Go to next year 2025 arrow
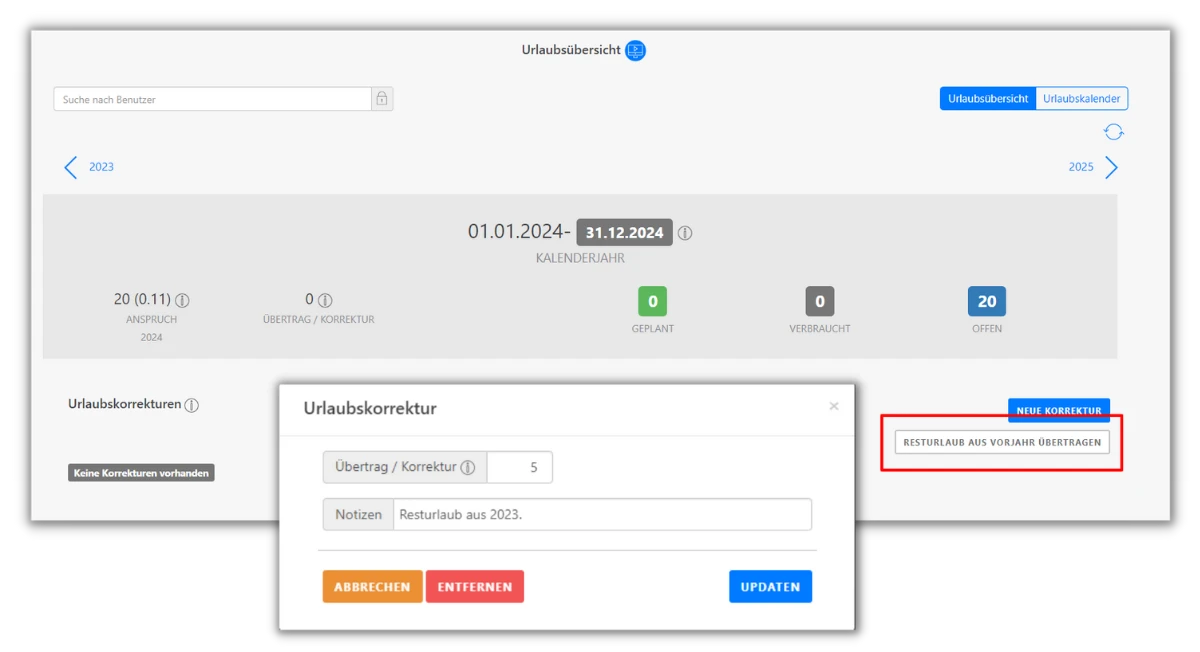This screenshot has height=652, width=1200. point(1111,167)
